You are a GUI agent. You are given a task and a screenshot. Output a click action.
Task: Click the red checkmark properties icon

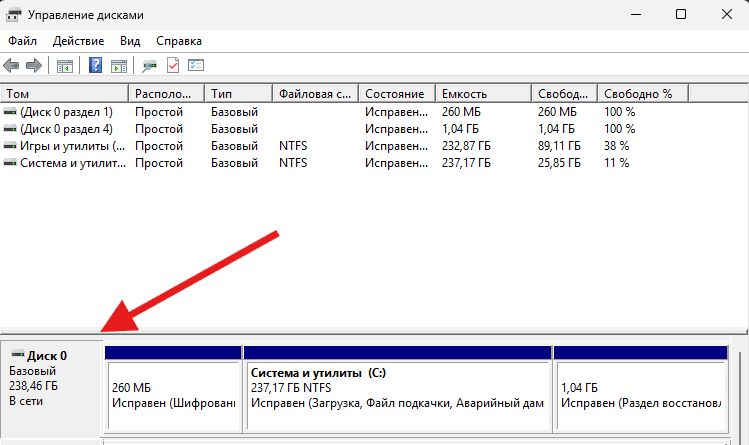point(173,66)
